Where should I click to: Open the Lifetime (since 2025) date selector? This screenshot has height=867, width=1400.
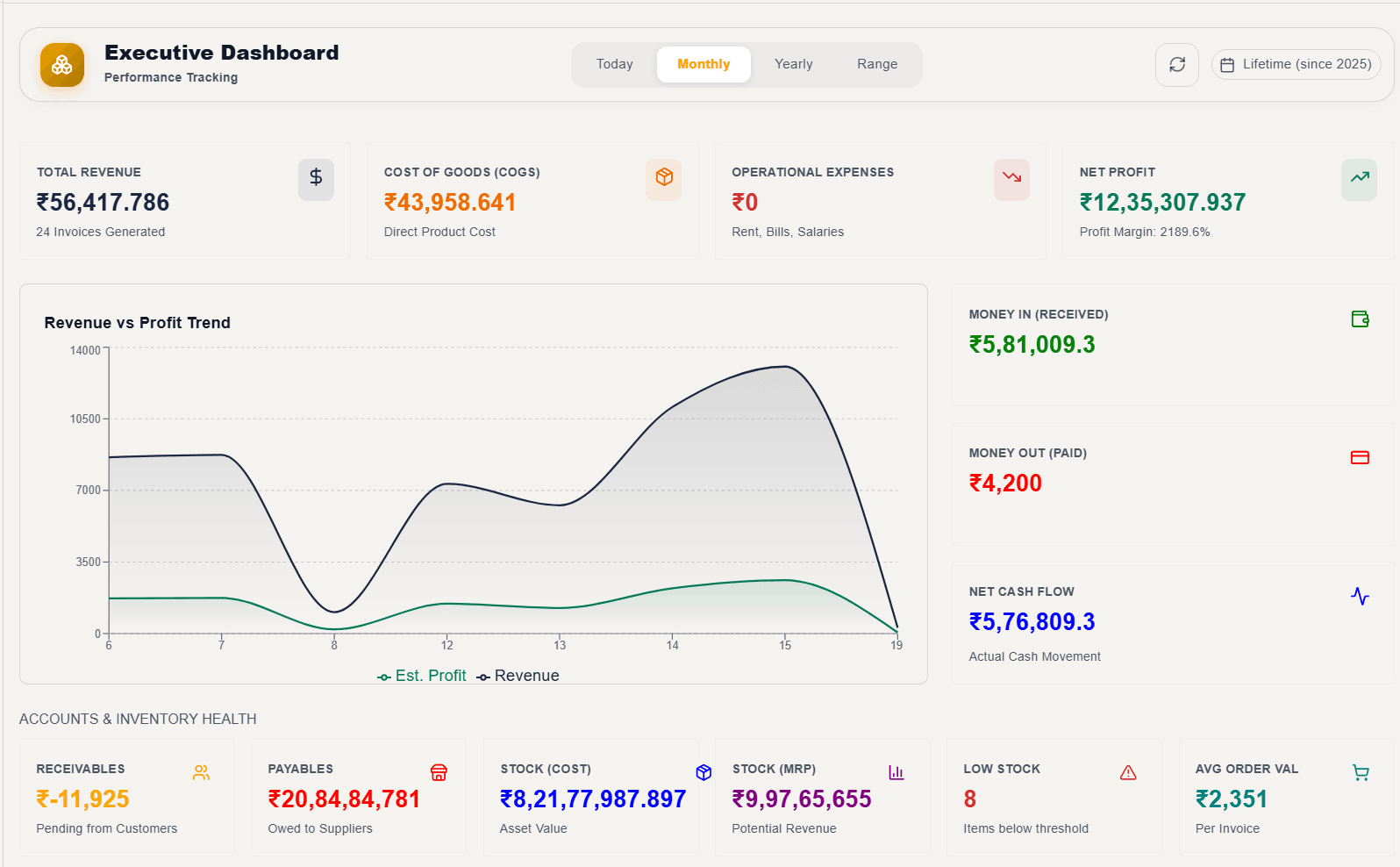(x=1296, y=65)
